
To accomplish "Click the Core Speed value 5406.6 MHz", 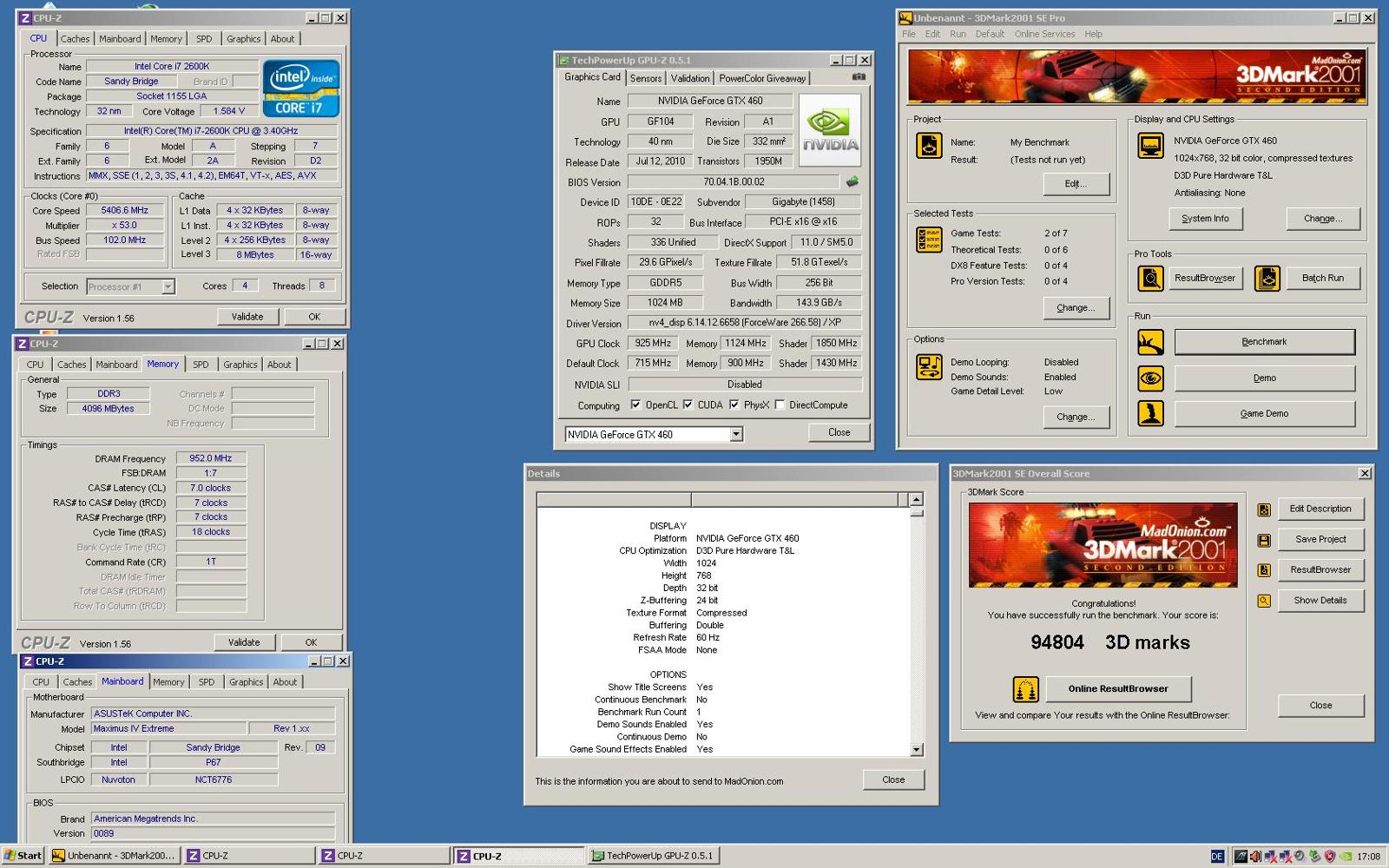I will 125,211.
